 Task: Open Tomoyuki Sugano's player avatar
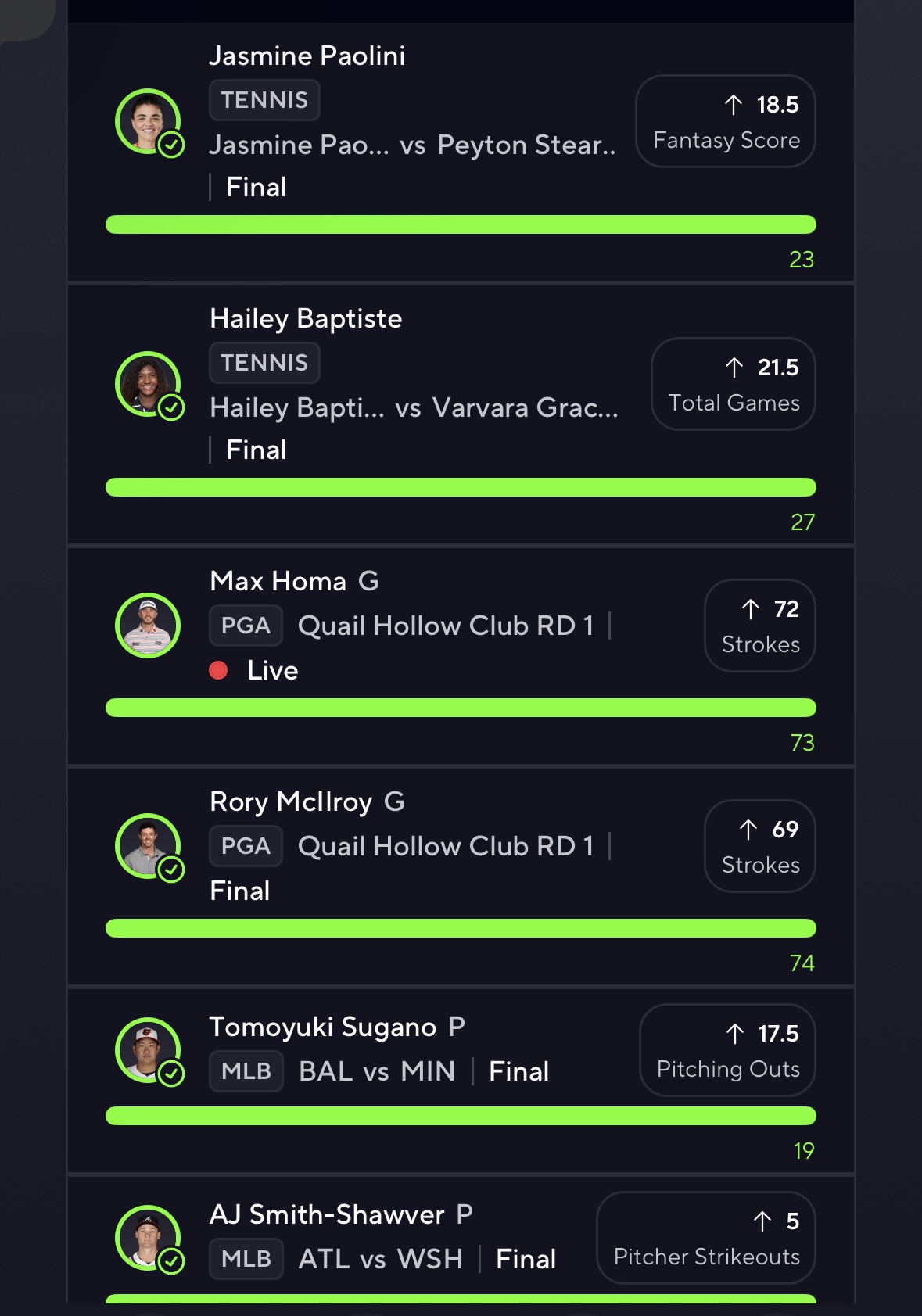(x=148, y=1050)
